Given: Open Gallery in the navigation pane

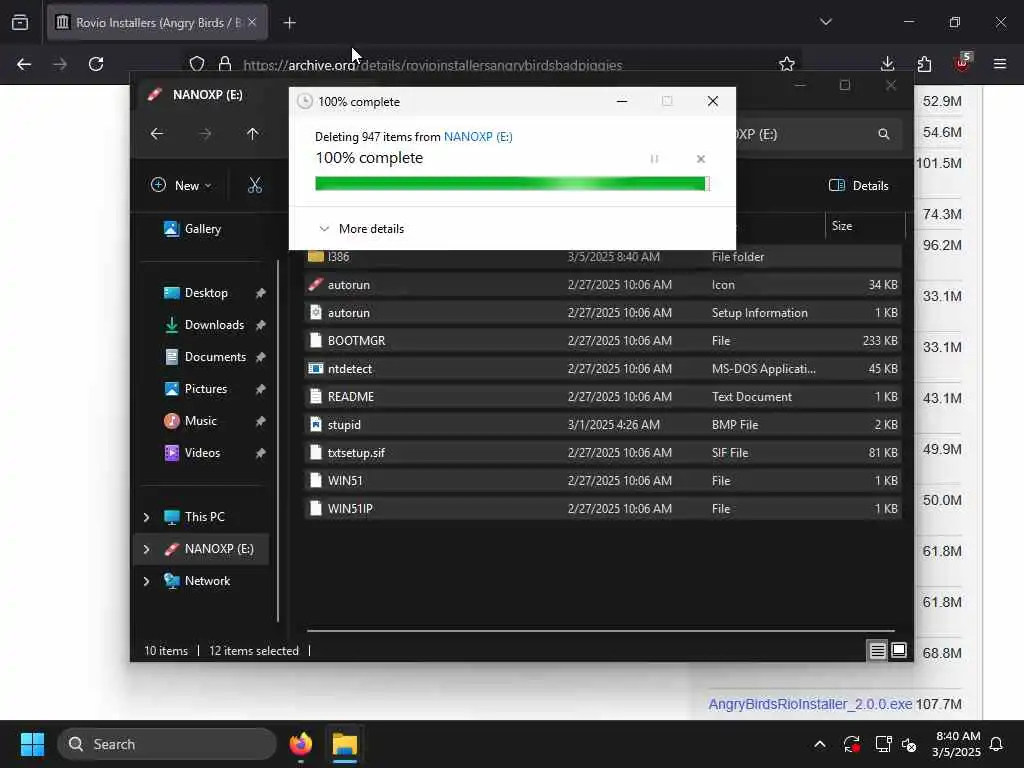Looking at the screenshot, I should click(x=192, y=229).
